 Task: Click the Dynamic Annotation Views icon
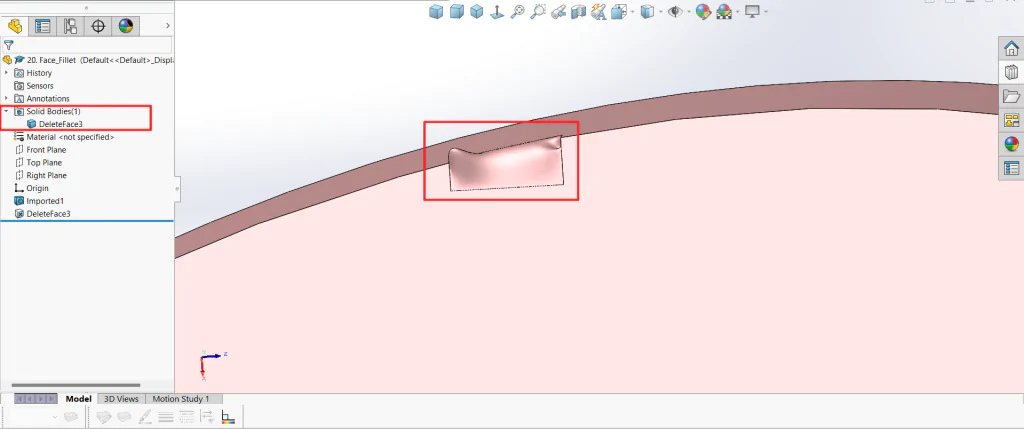click(598, 11)
